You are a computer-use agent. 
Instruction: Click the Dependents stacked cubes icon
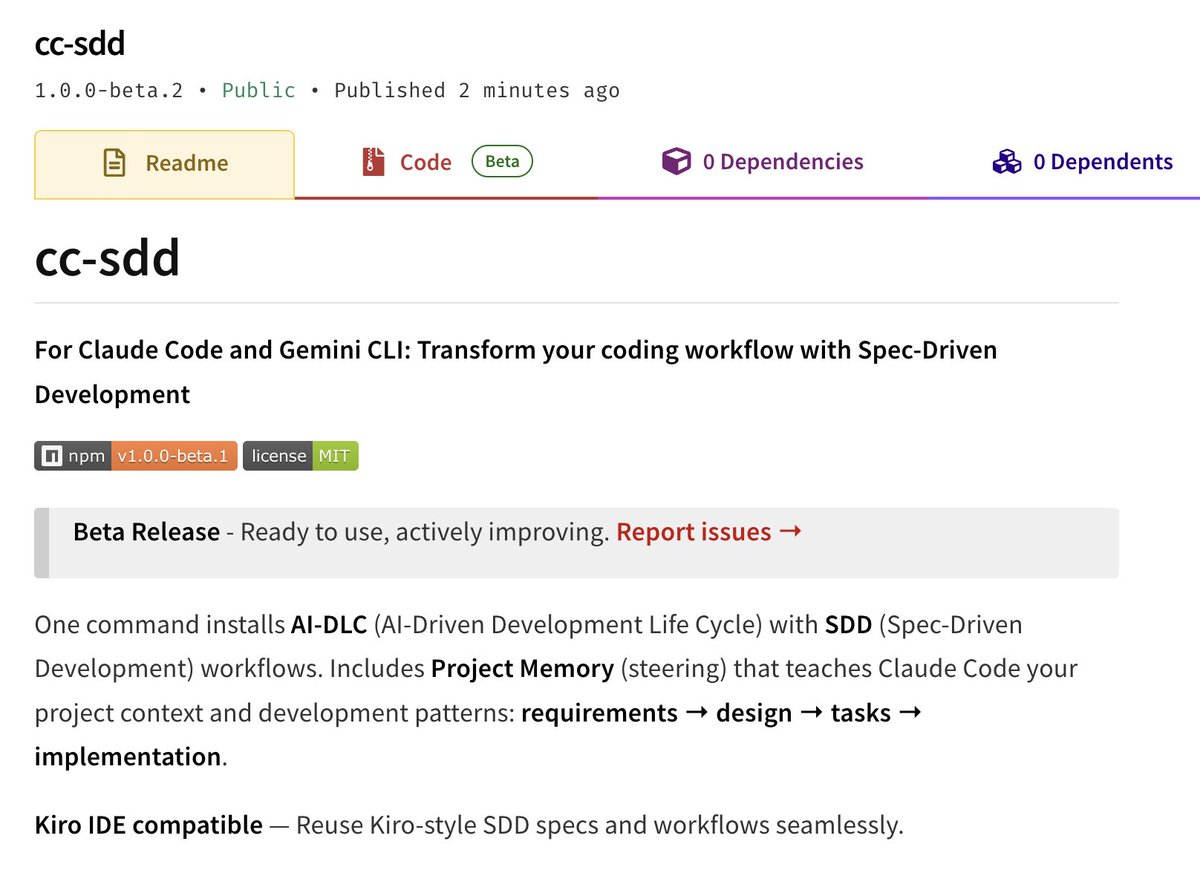1006,162
